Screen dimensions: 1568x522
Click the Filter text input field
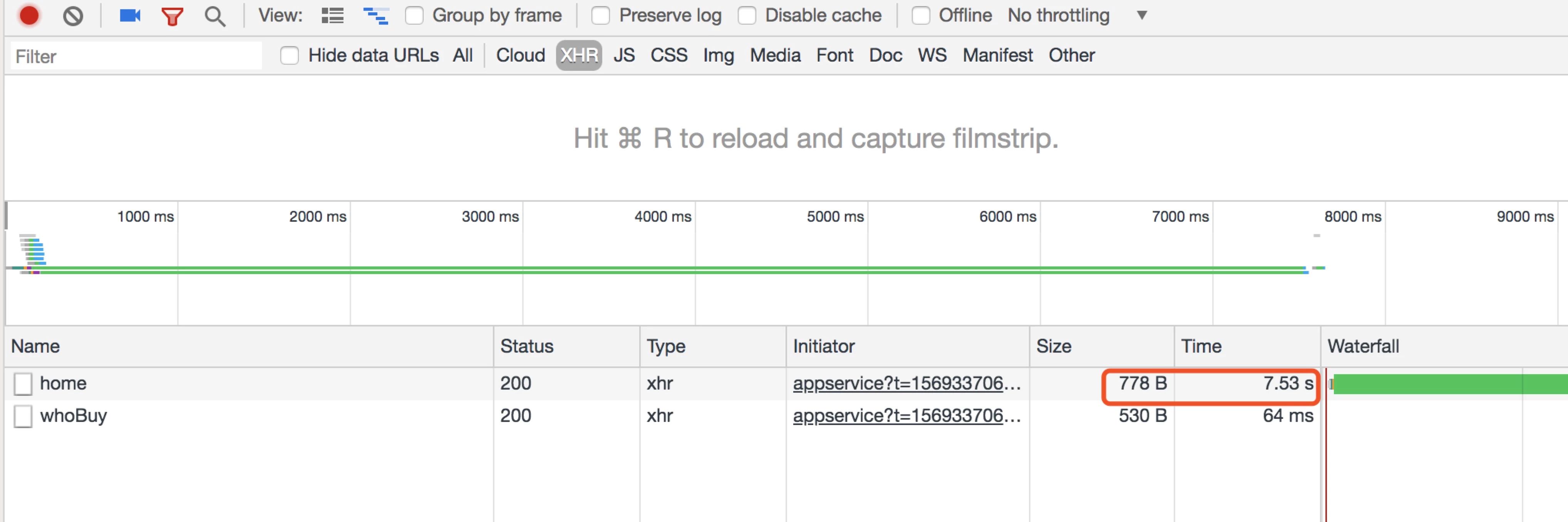(136, 56)
